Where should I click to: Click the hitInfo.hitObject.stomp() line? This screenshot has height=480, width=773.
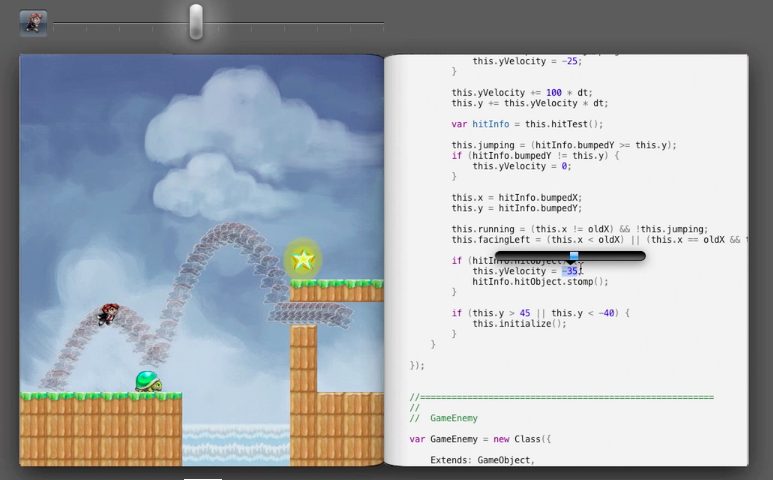(x=540, y=282)
